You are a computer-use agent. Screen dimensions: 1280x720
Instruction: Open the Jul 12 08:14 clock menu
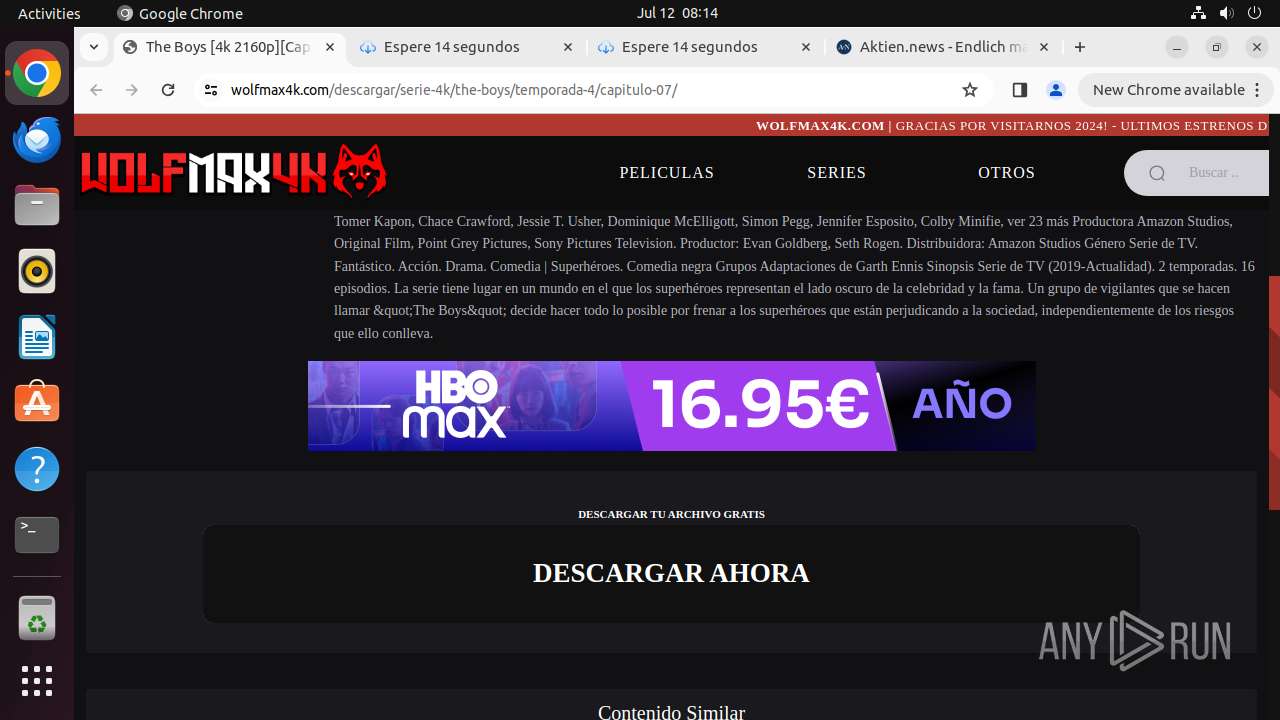[677, 13]
